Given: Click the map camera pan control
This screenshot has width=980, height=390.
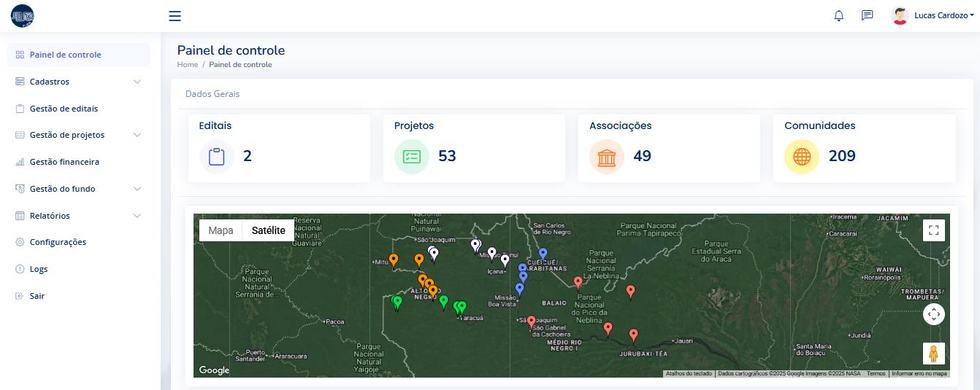Looking at the screenshot, I should click(934, 314).
